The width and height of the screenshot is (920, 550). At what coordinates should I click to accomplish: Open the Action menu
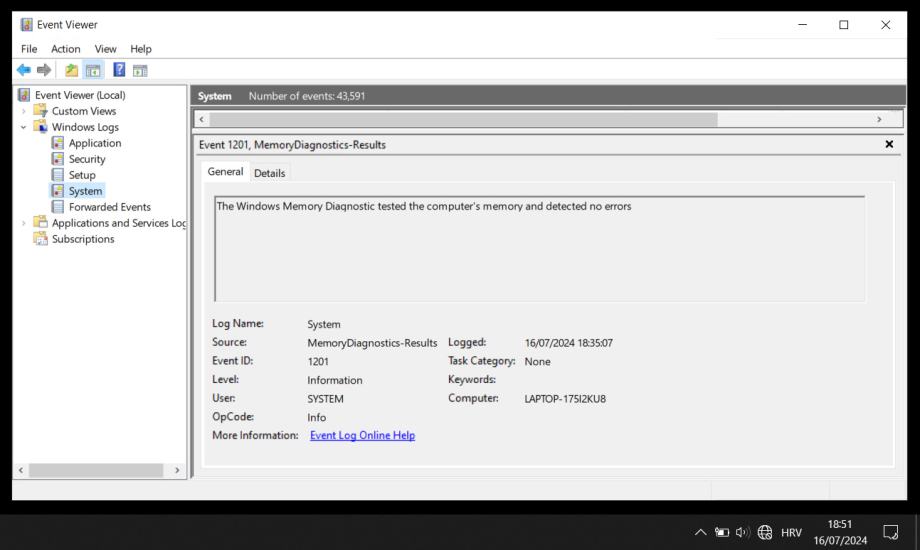coord(65,49)
